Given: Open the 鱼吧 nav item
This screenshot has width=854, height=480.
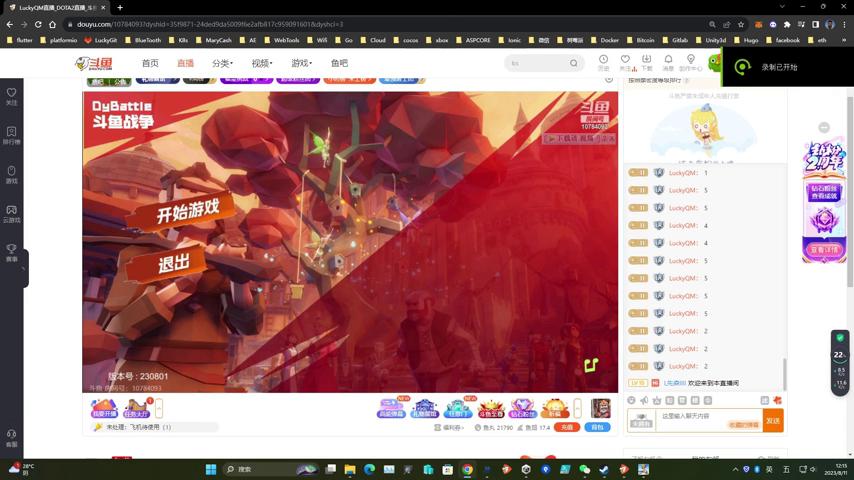Looking at the screenshot, I should (339, 63).
